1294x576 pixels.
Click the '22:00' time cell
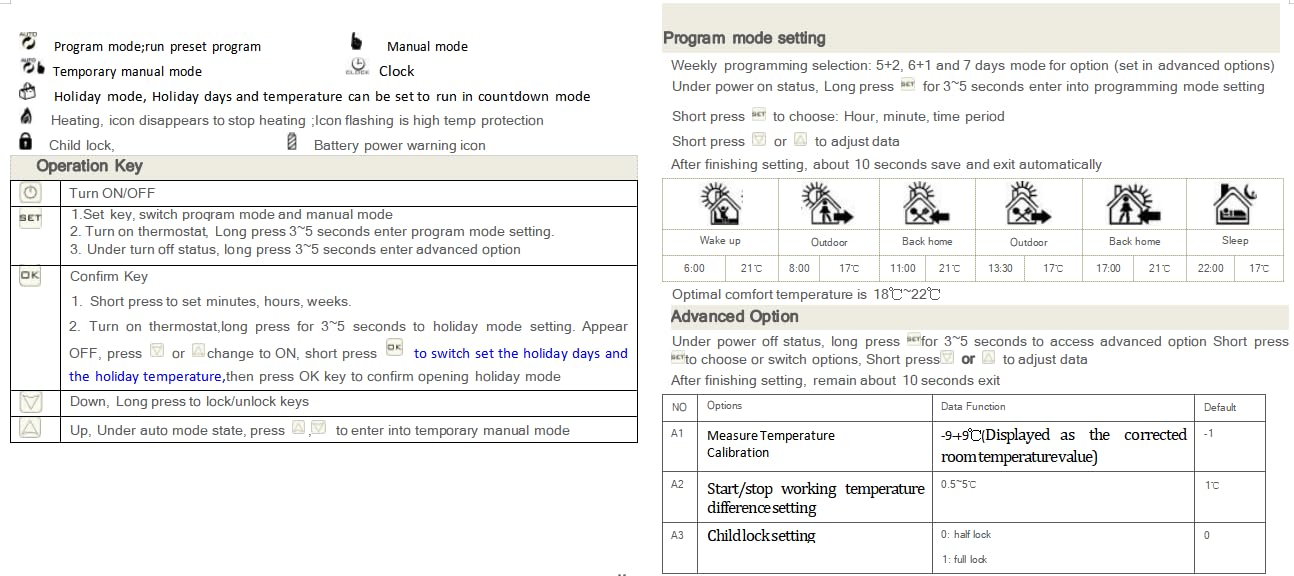click(x=1210, y=268)
